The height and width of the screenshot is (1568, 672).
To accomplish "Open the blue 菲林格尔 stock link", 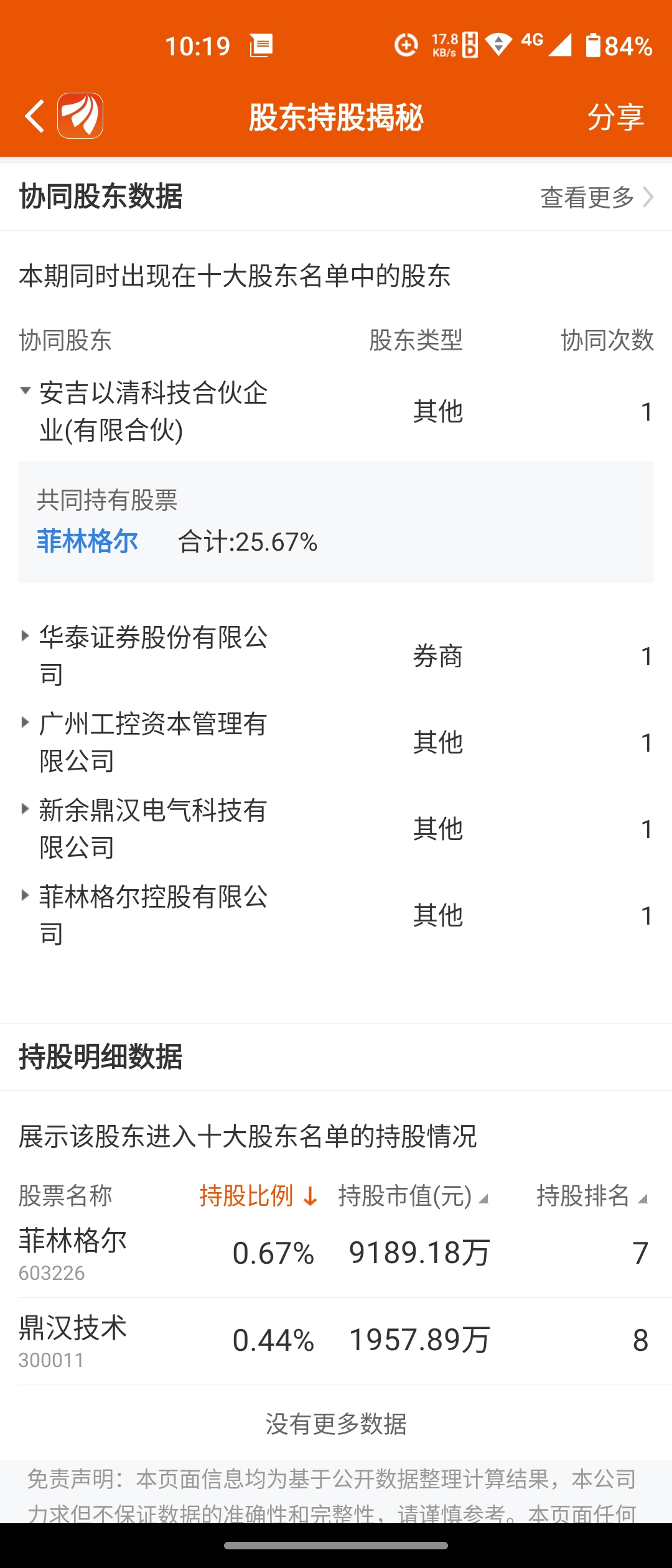I will [x=88, y=541].
